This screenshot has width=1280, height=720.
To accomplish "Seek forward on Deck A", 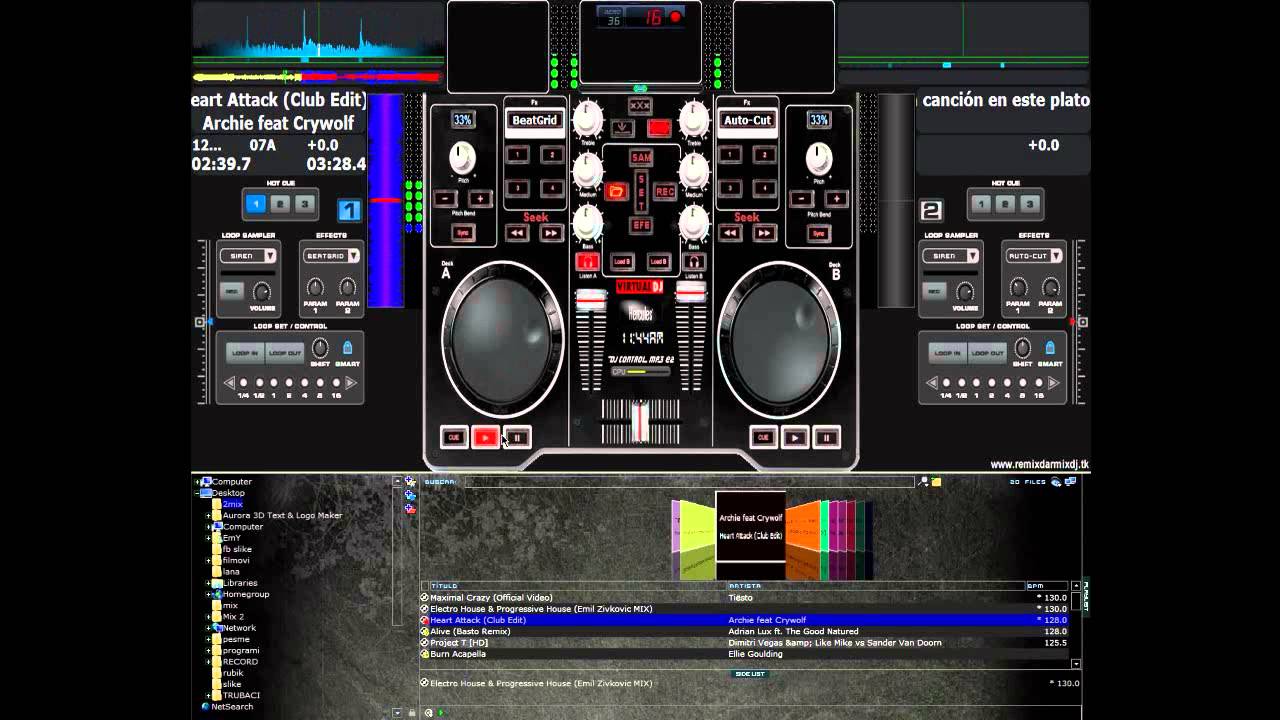I will (551, 233).
